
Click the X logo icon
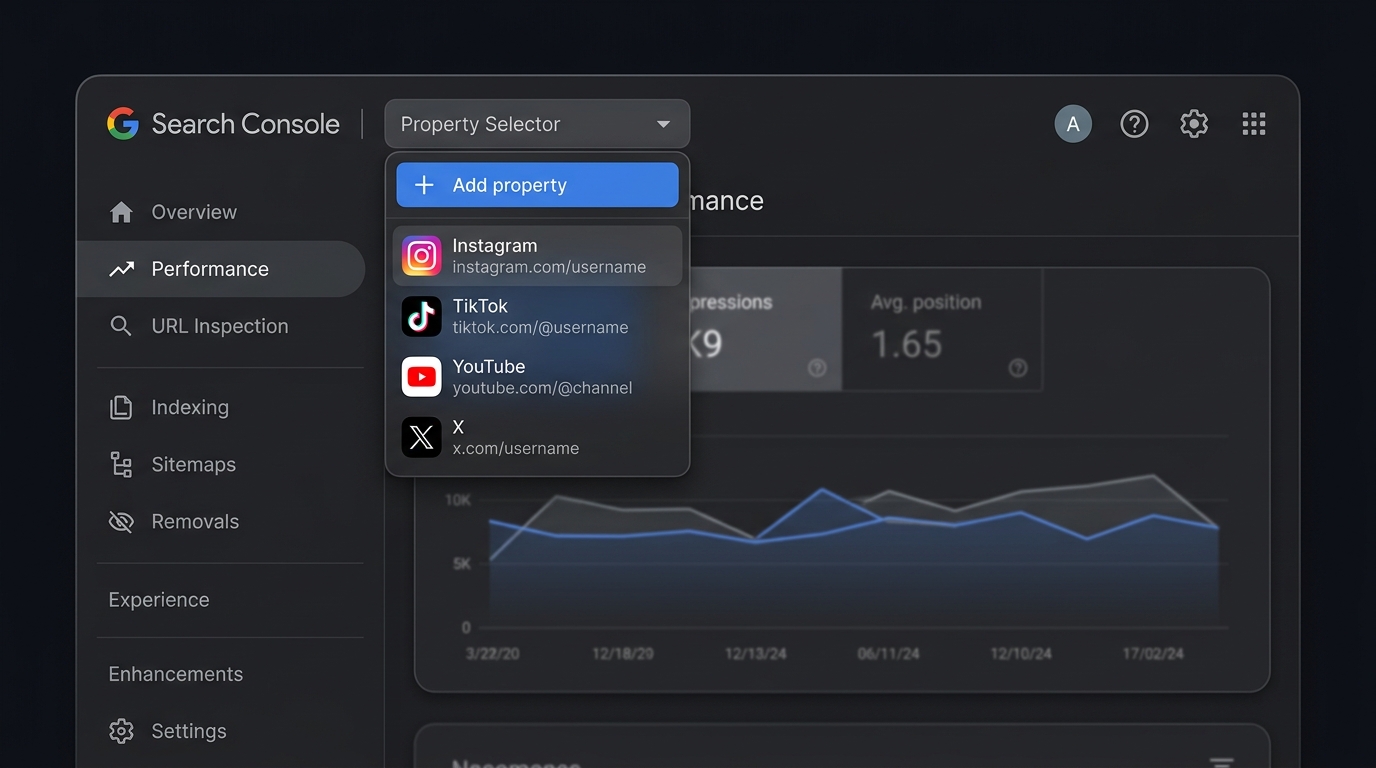(x=422, y=437)
